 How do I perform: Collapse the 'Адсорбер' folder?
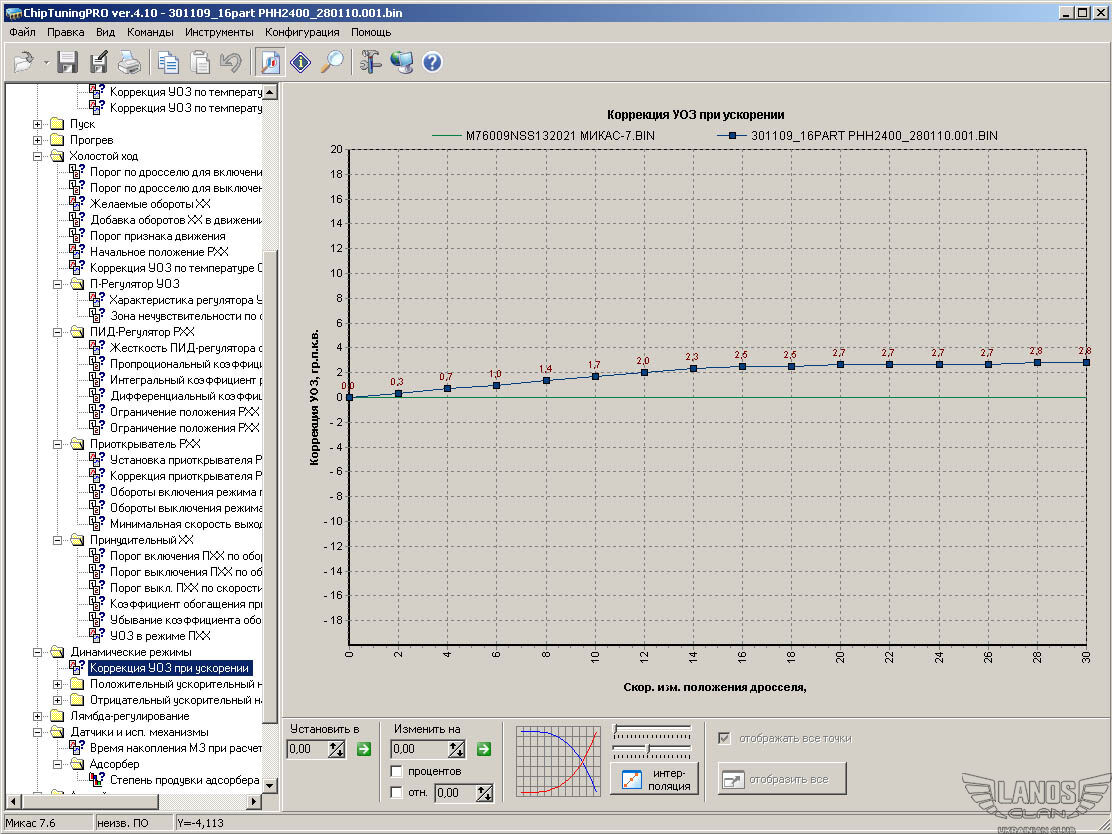point(57,764)
